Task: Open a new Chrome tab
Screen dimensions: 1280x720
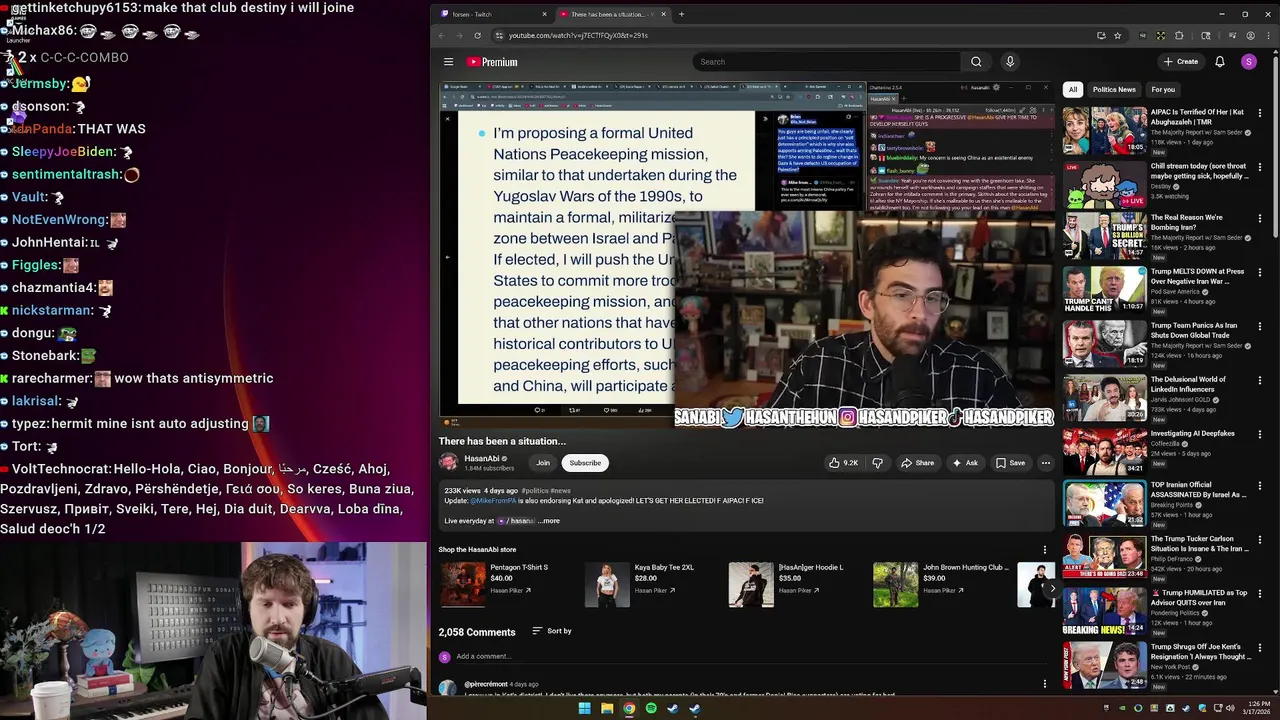Action: (681, 14)
